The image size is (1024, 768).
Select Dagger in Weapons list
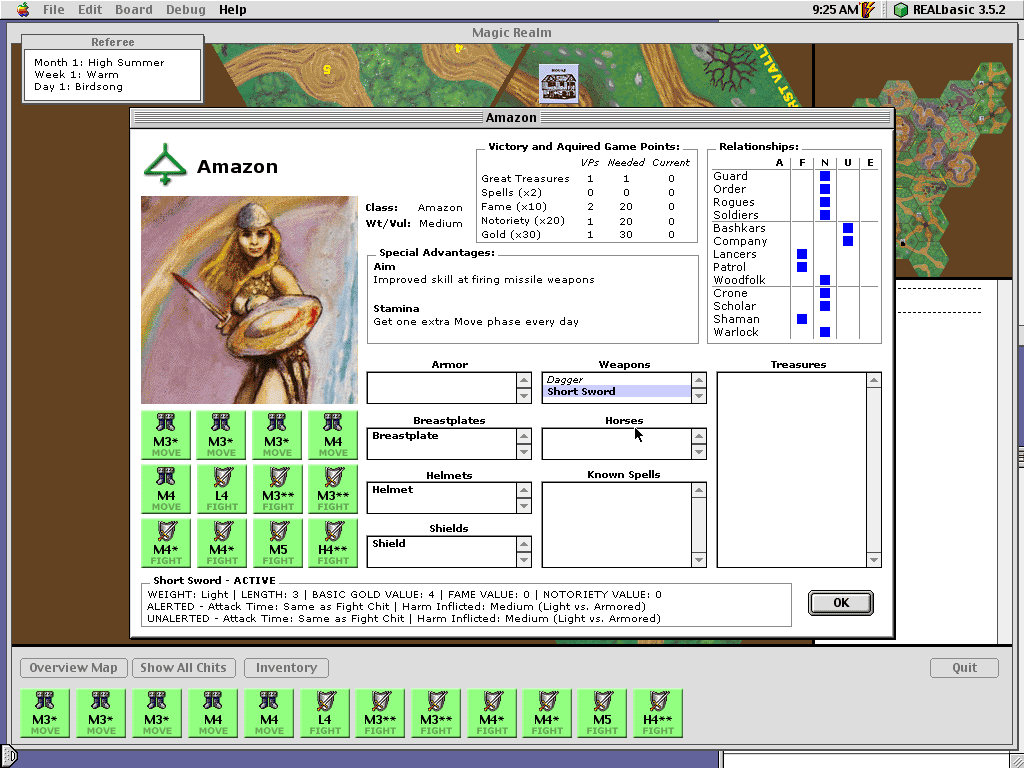click(616, 379)
